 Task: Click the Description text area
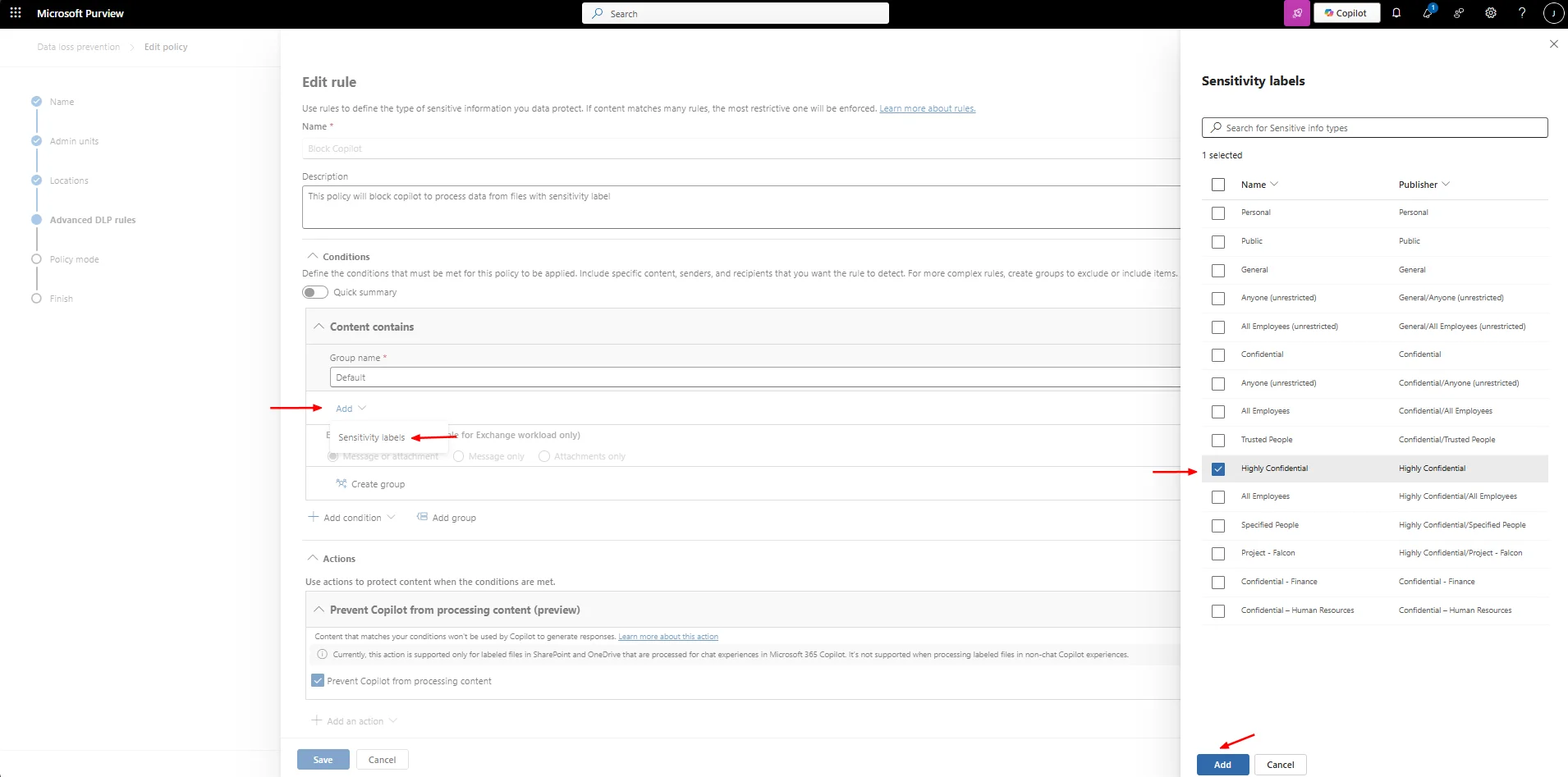pos(741,207)
